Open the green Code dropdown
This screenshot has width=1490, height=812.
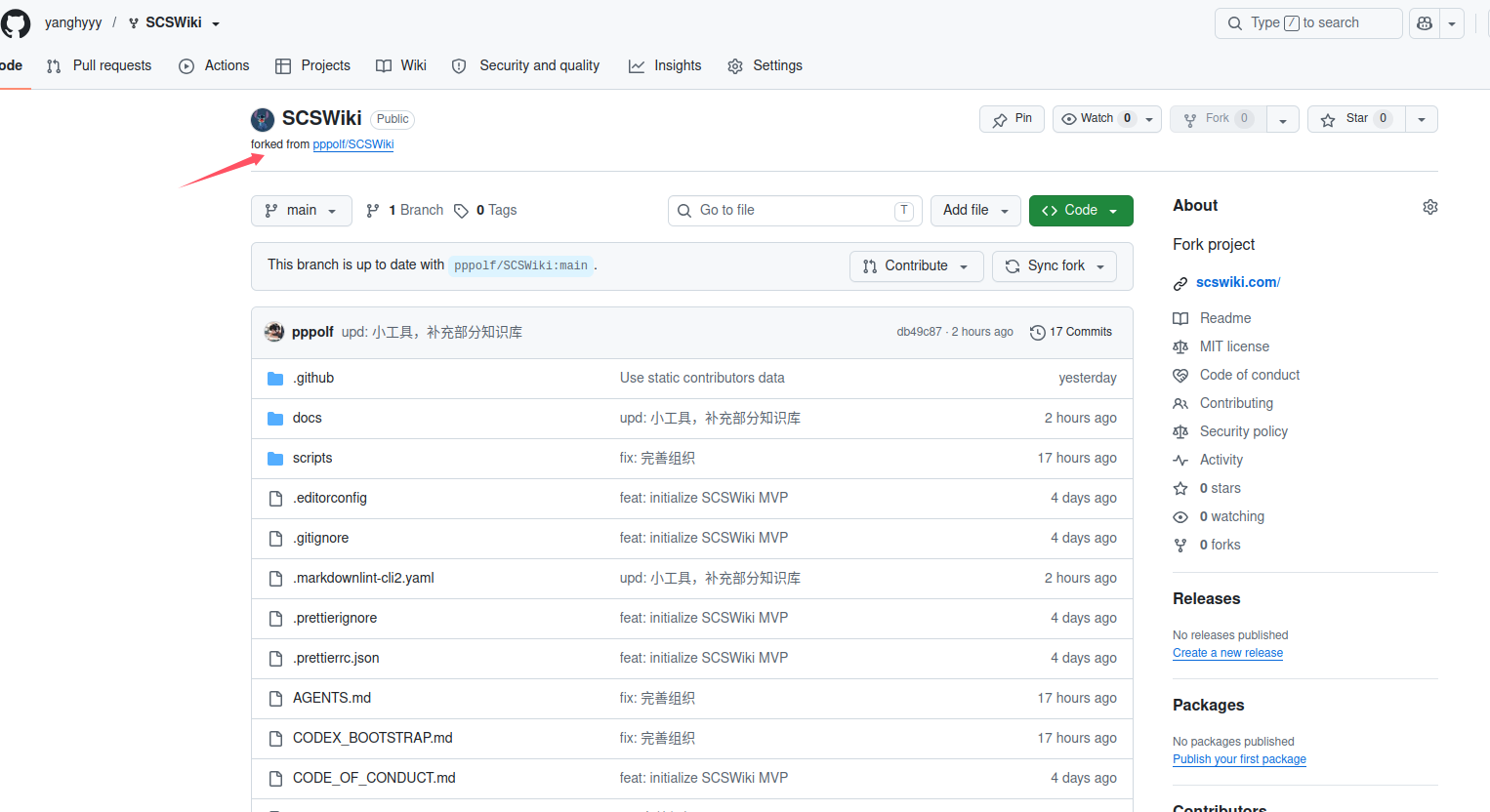(x=1081, y=211)
